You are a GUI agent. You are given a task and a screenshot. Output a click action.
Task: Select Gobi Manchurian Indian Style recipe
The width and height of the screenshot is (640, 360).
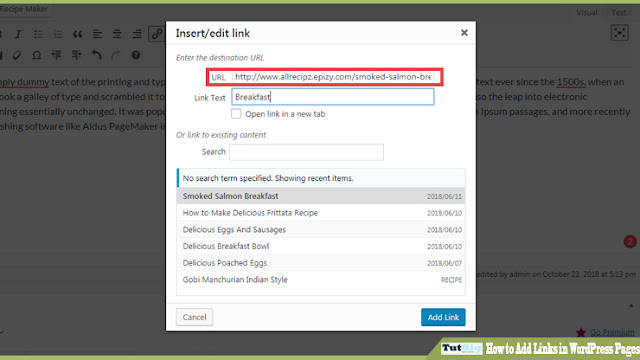coord(321,280)
